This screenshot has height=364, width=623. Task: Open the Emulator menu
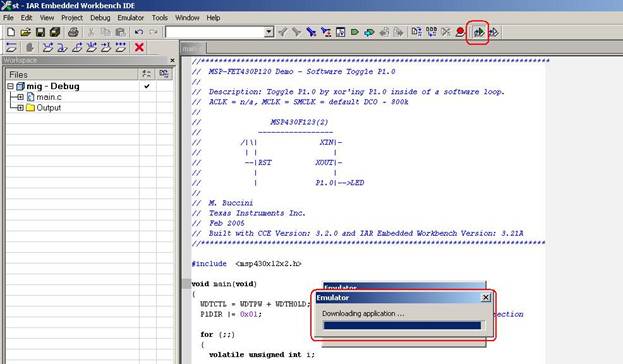[130, 18]
